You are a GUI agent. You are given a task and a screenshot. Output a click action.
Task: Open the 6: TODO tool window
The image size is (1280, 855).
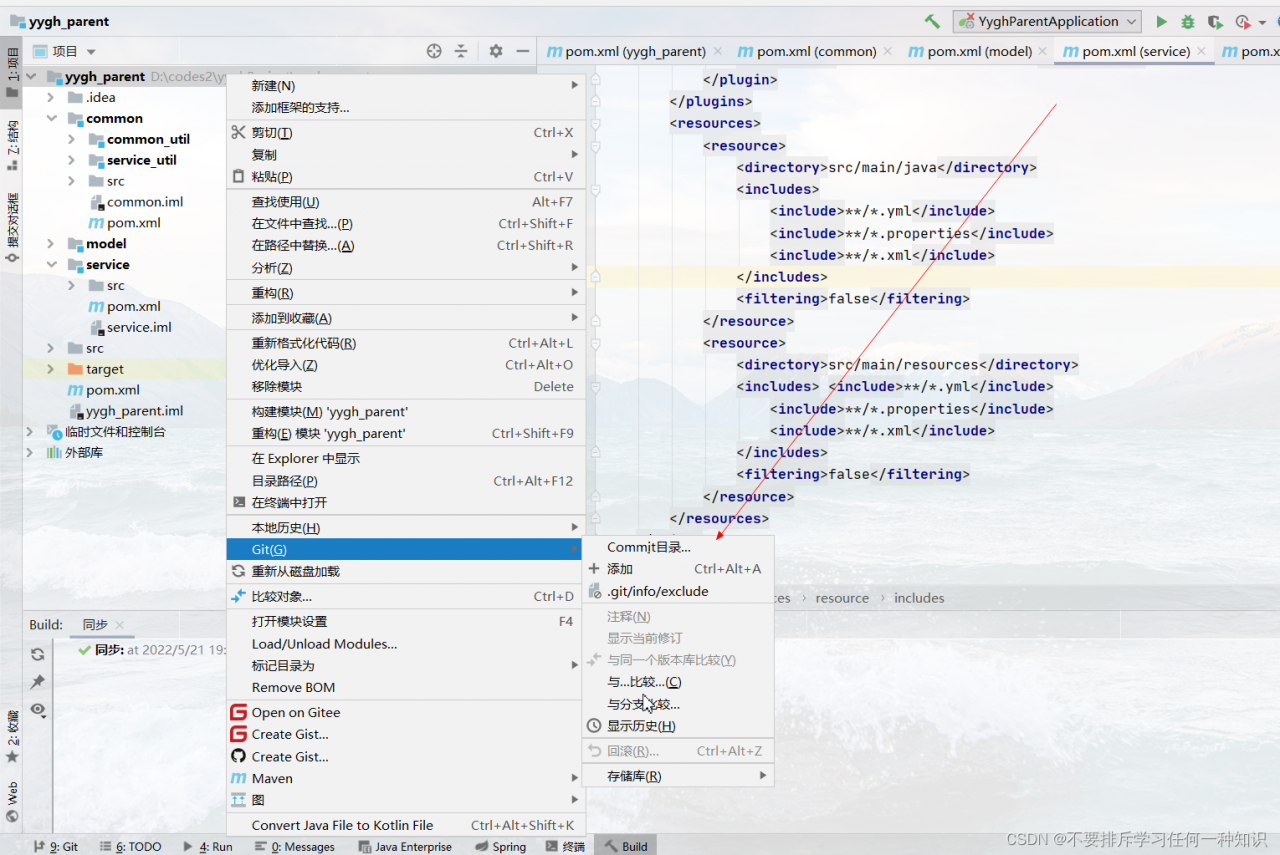(129, 846)
